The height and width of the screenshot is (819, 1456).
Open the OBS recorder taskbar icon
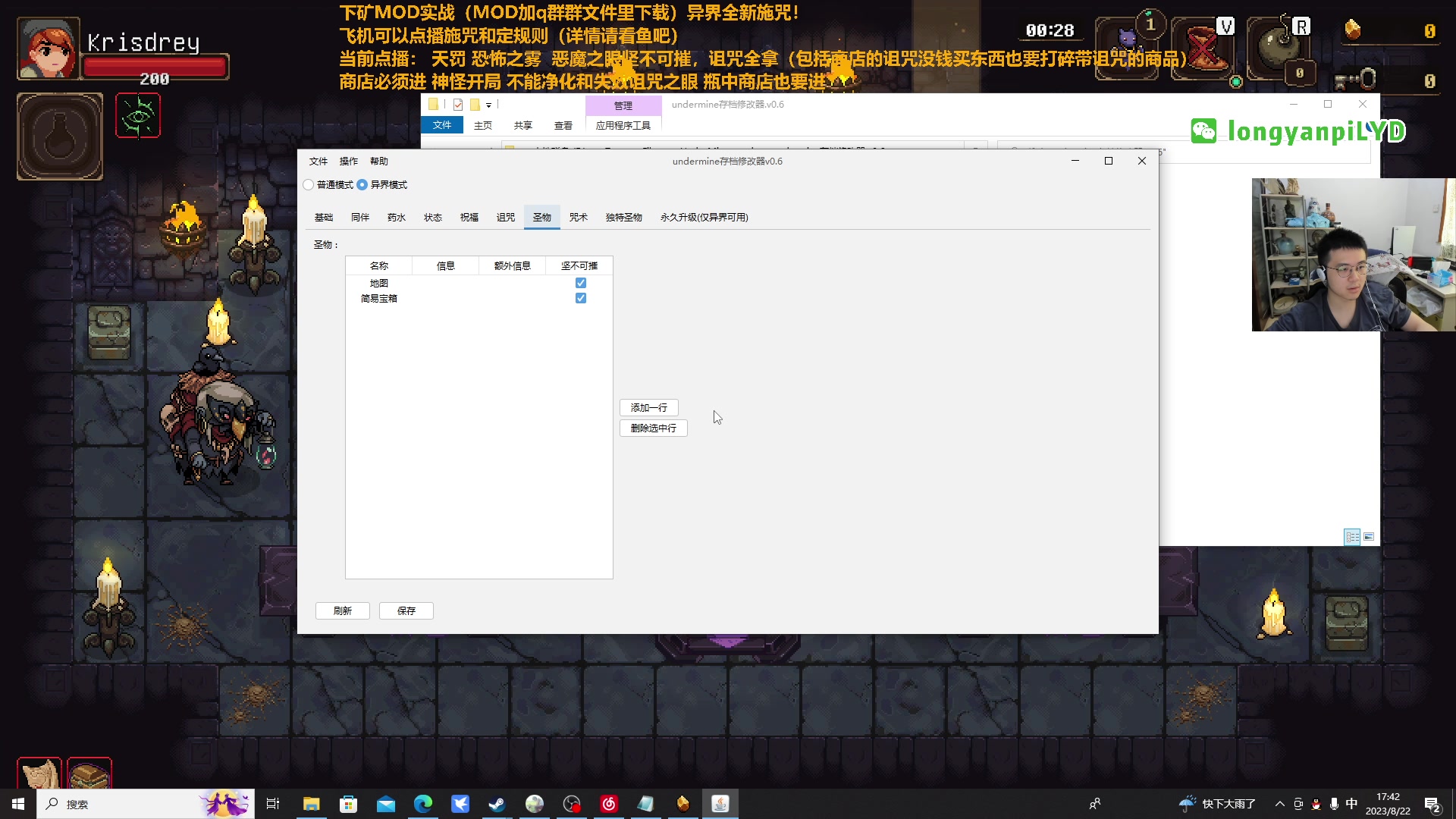[x=572, y=804]
